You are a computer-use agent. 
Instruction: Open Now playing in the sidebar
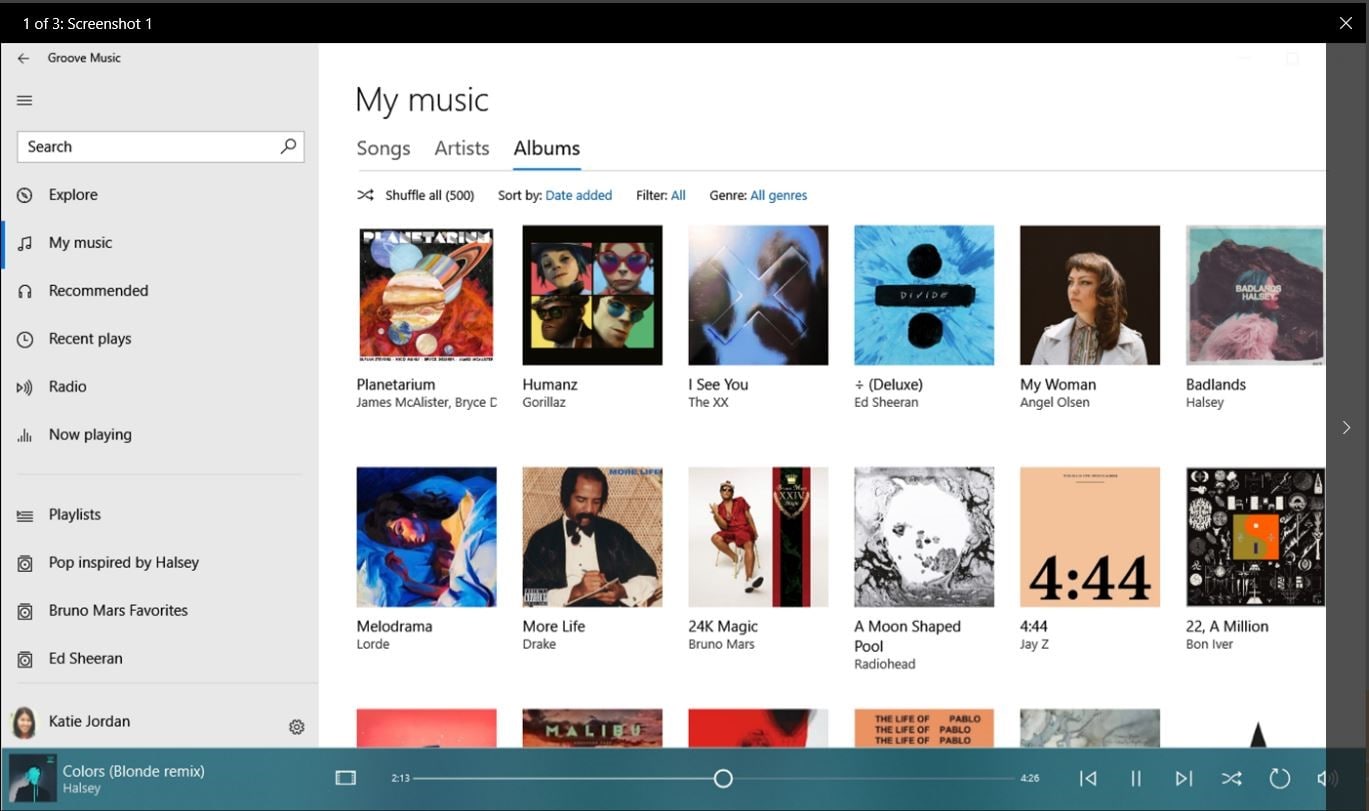tap(160, 435)
